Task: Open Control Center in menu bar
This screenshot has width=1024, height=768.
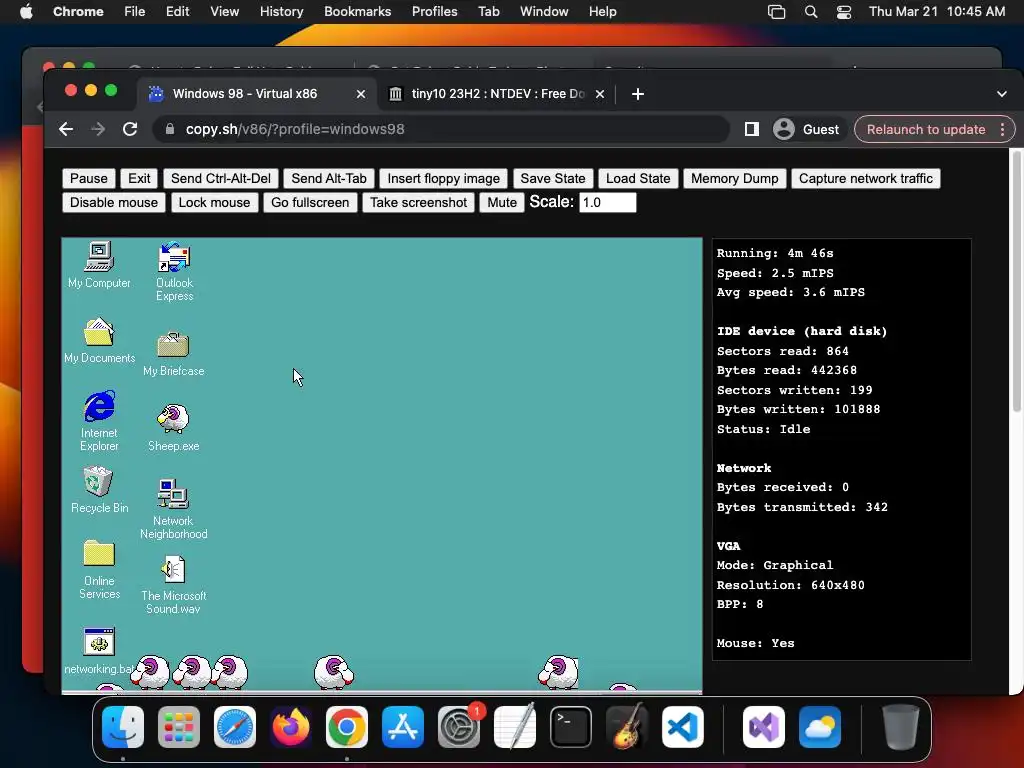Action: click(844, 12)
